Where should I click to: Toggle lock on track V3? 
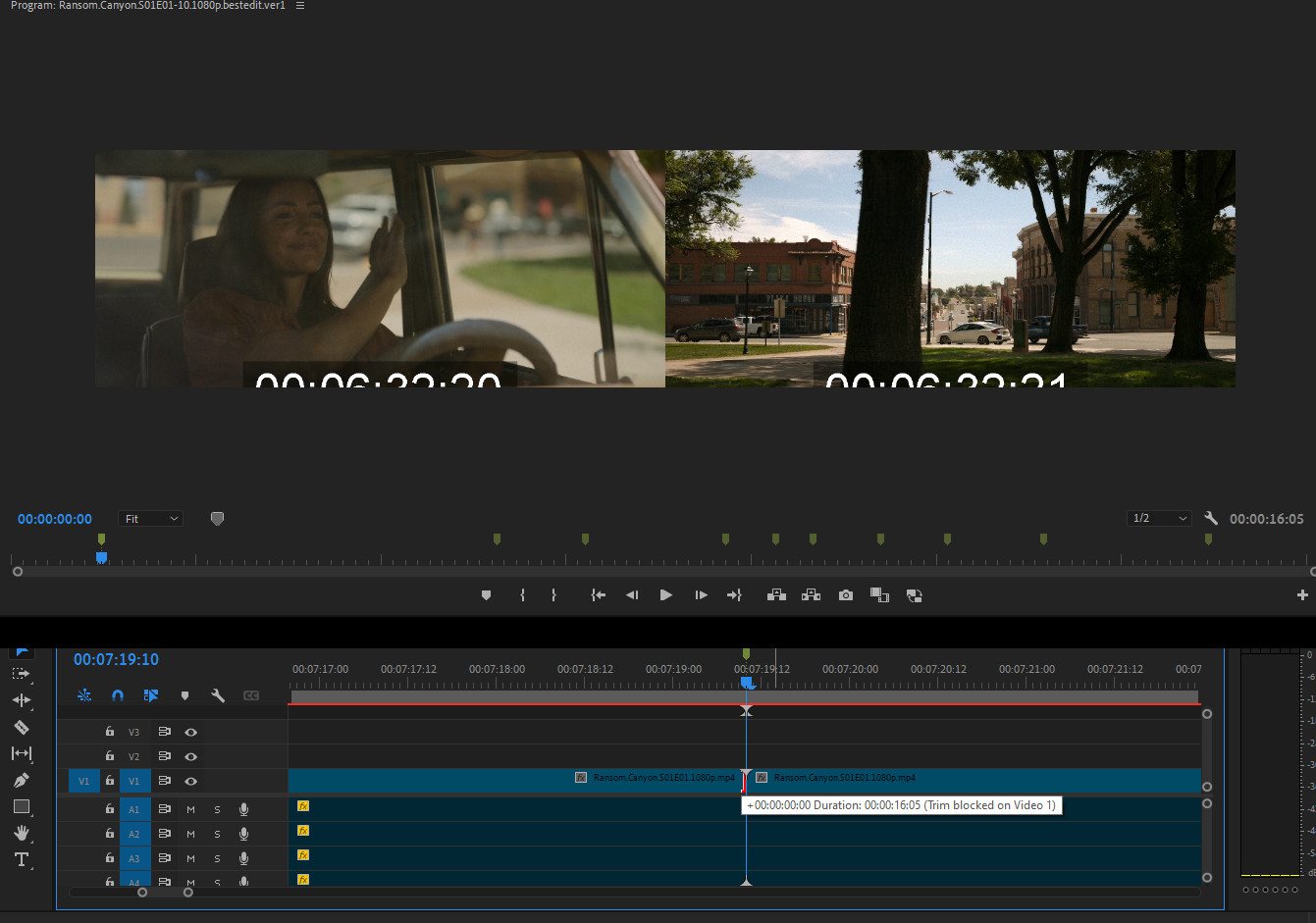coord(110,732)
